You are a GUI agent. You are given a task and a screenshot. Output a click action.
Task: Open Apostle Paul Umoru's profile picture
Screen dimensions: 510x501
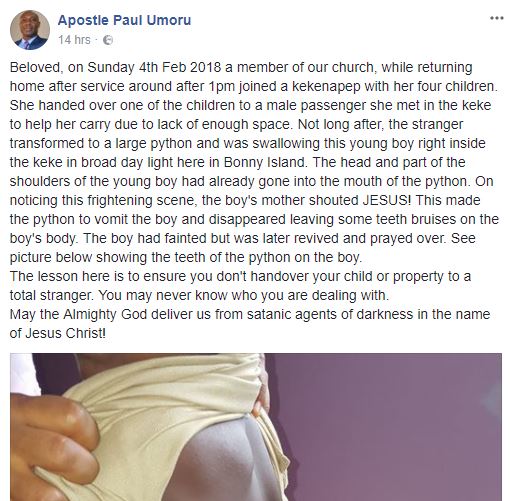click(x=30, y=30)
